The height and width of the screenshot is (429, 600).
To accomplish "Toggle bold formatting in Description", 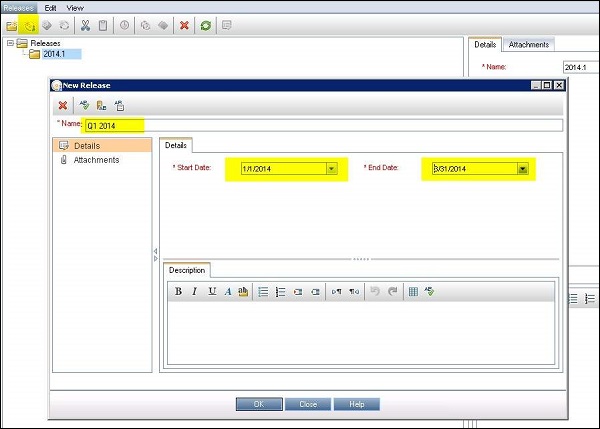I will coord(178,292).
